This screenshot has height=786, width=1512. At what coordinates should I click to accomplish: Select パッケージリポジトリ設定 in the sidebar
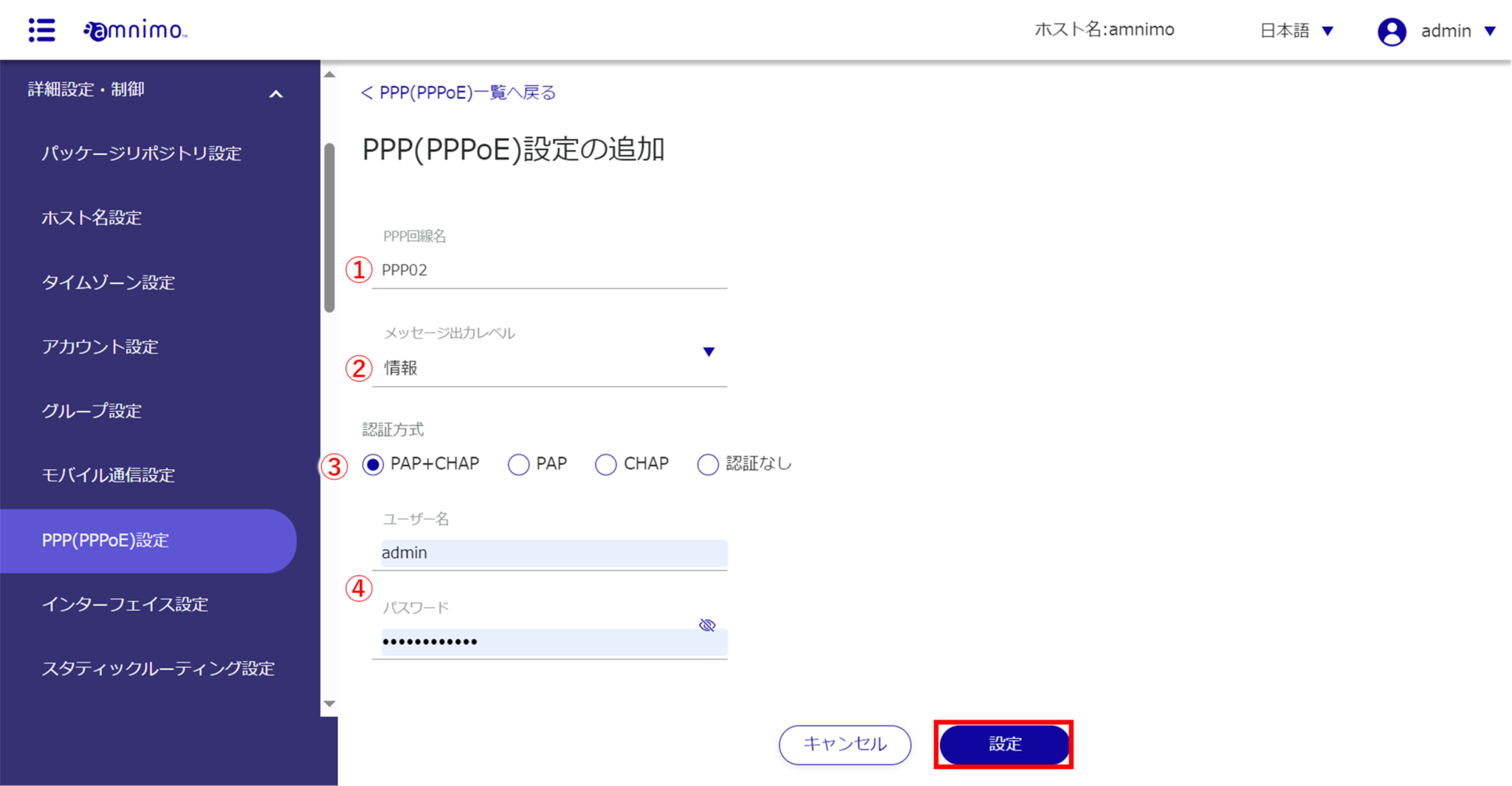[x=142, y=153]
